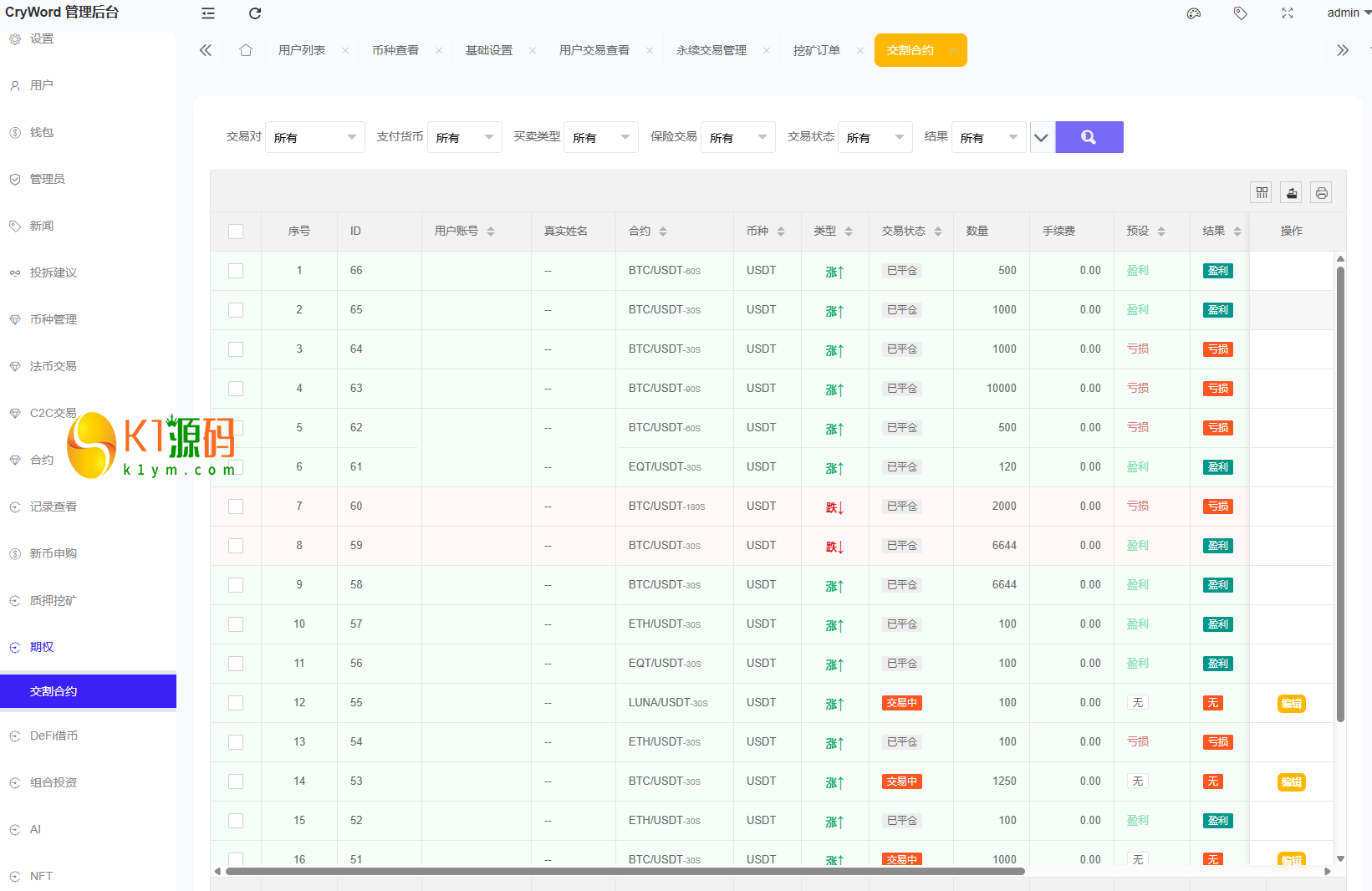Tick the checkbox for ID 57 row
Image resolution: width=1372 pixels, height=891 pixels.
click(x=236, y=624)
